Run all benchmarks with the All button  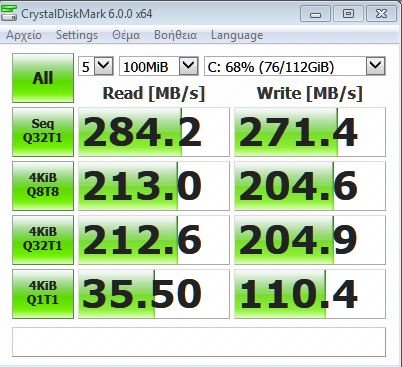(43, 78)
